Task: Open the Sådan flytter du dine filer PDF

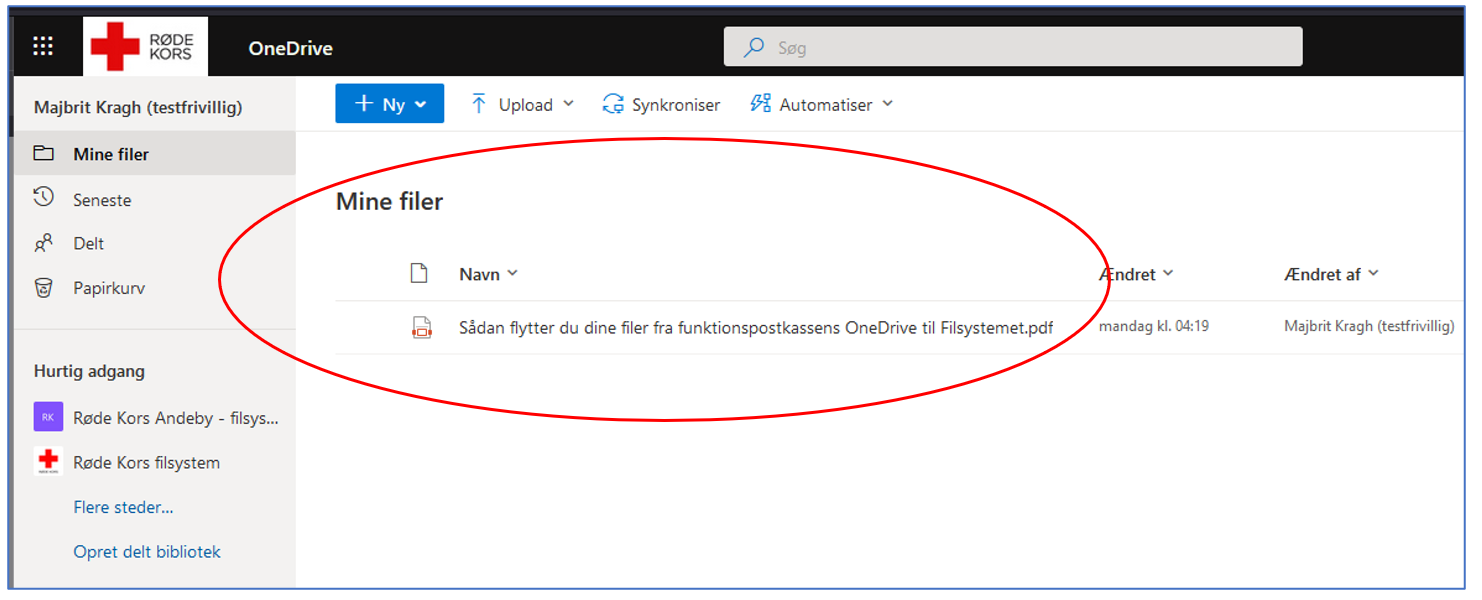Action: tap(756, 327)
